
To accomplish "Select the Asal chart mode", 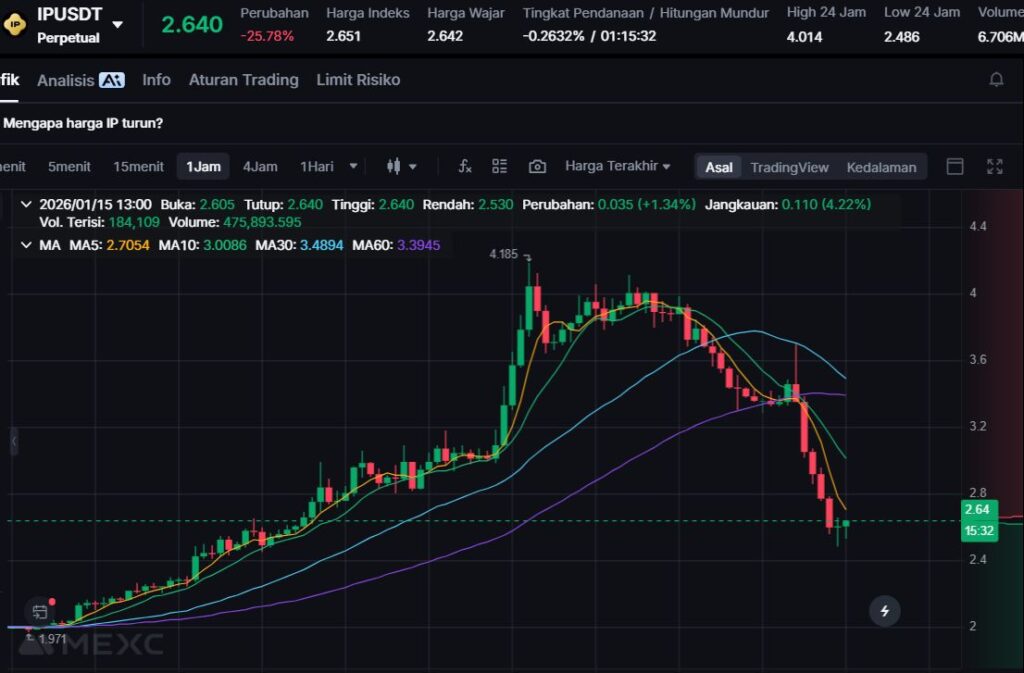I will pos(719,167).
